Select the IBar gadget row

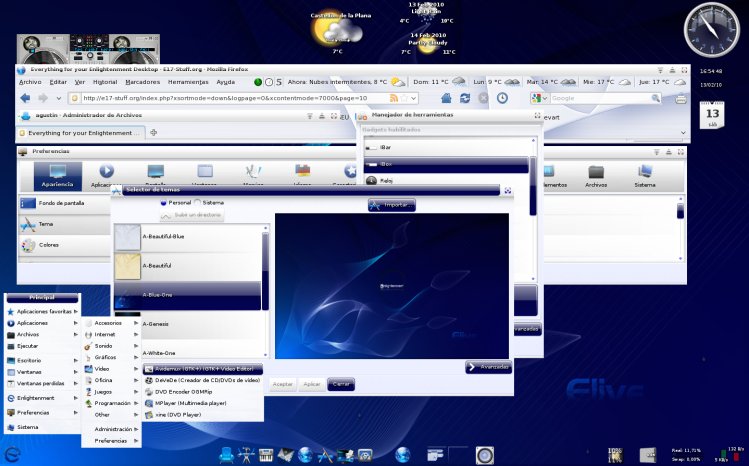(x=447, y=148)
